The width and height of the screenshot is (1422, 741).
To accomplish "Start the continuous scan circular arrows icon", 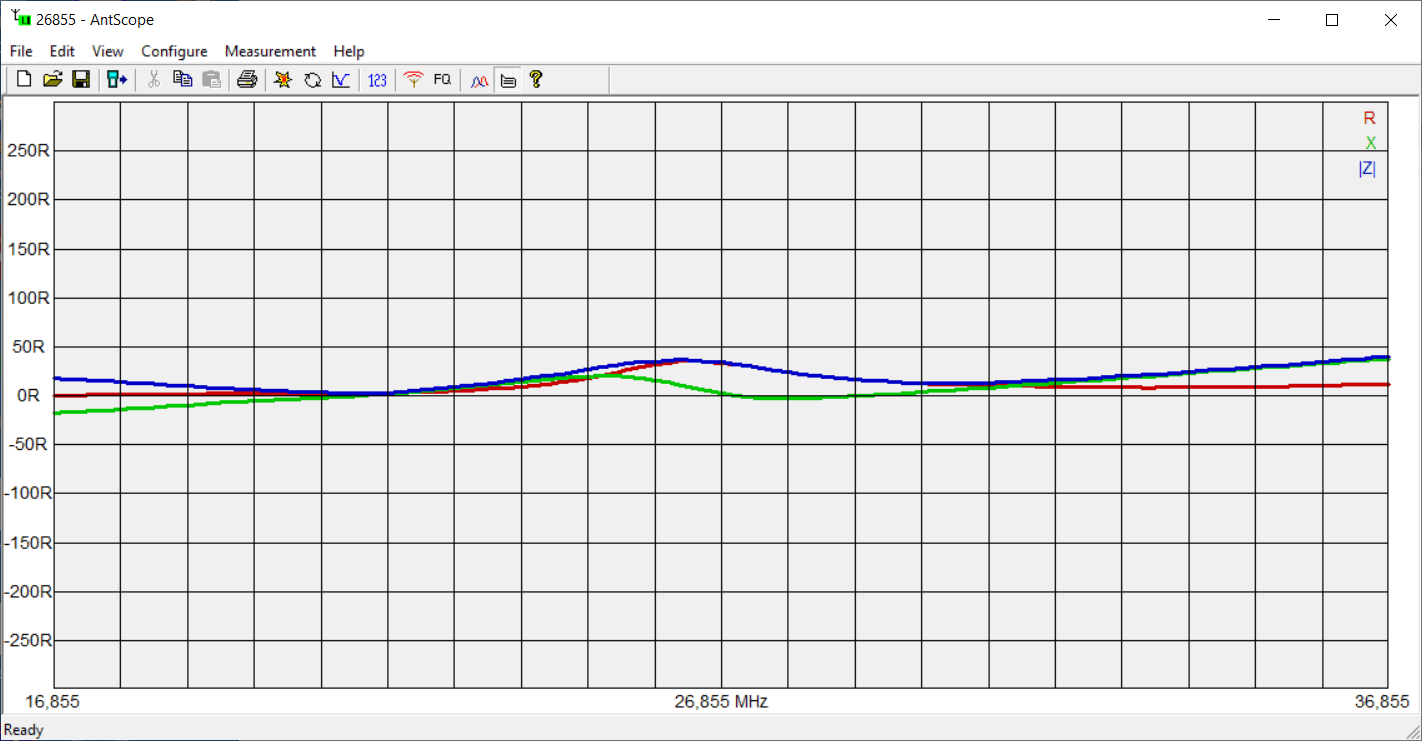I will click(x=312, y=80).
